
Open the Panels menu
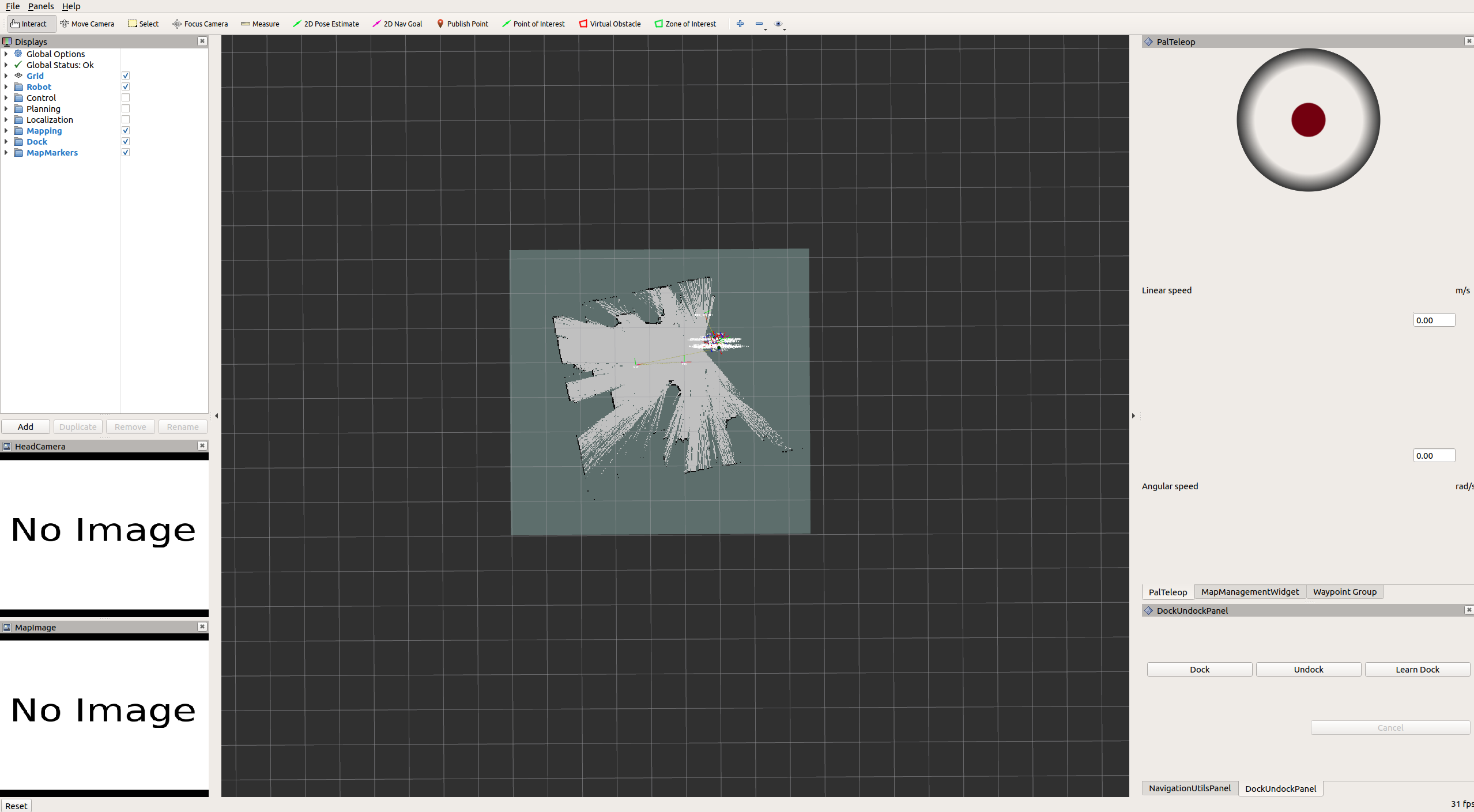coord(40,6)
